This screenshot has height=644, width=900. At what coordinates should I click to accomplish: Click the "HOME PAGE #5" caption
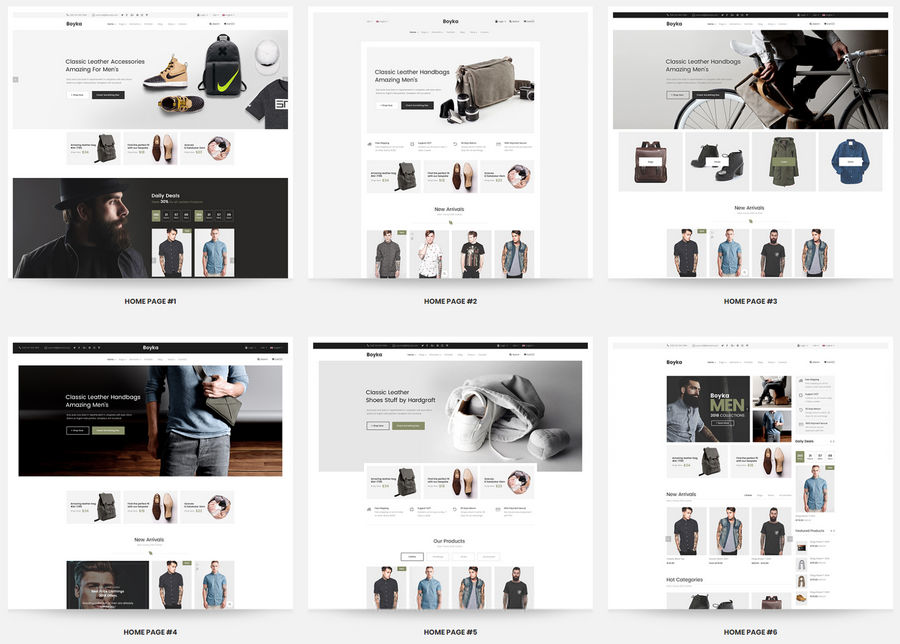(x=451, y=632)
